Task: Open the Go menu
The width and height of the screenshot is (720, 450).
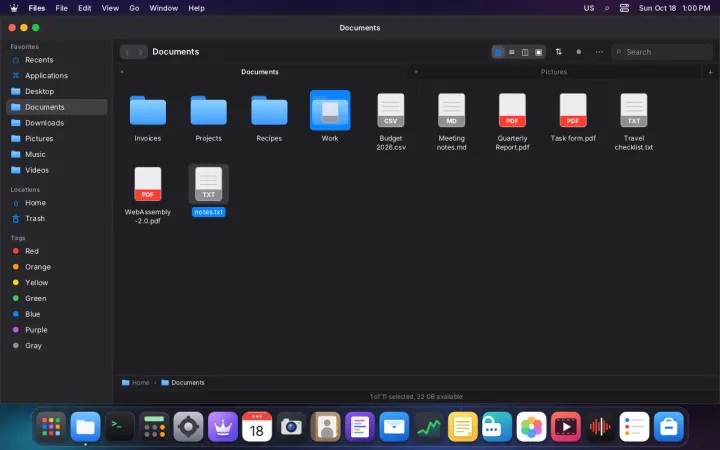Action: [x=134, y=8]
